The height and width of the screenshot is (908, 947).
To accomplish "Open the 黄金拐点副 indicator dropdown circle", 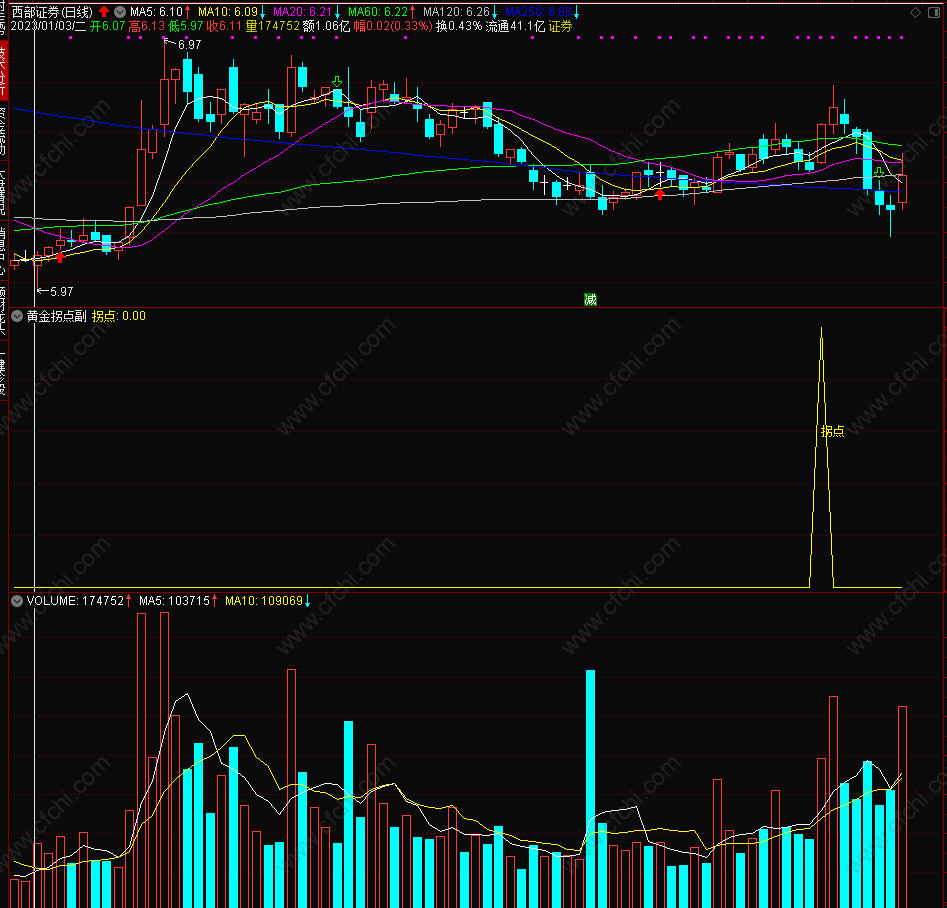I will pyautogui.click(x=17, y=315).
